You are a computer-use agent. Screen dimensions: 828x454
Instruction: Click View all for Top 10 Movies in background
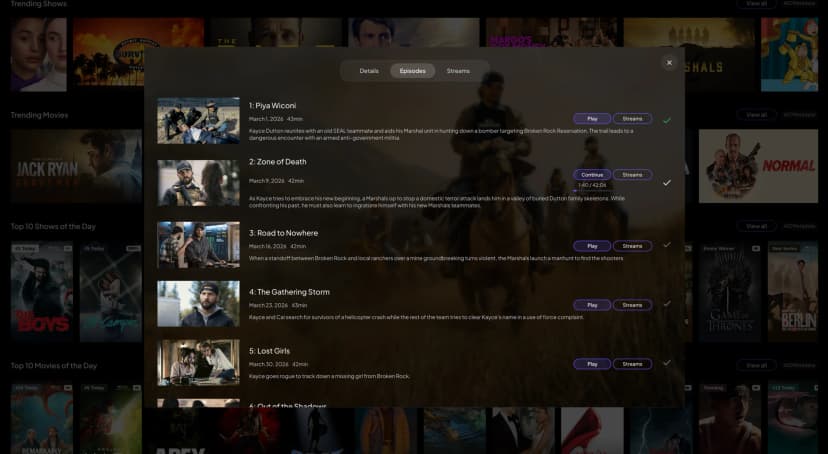(x=756, y=365)
